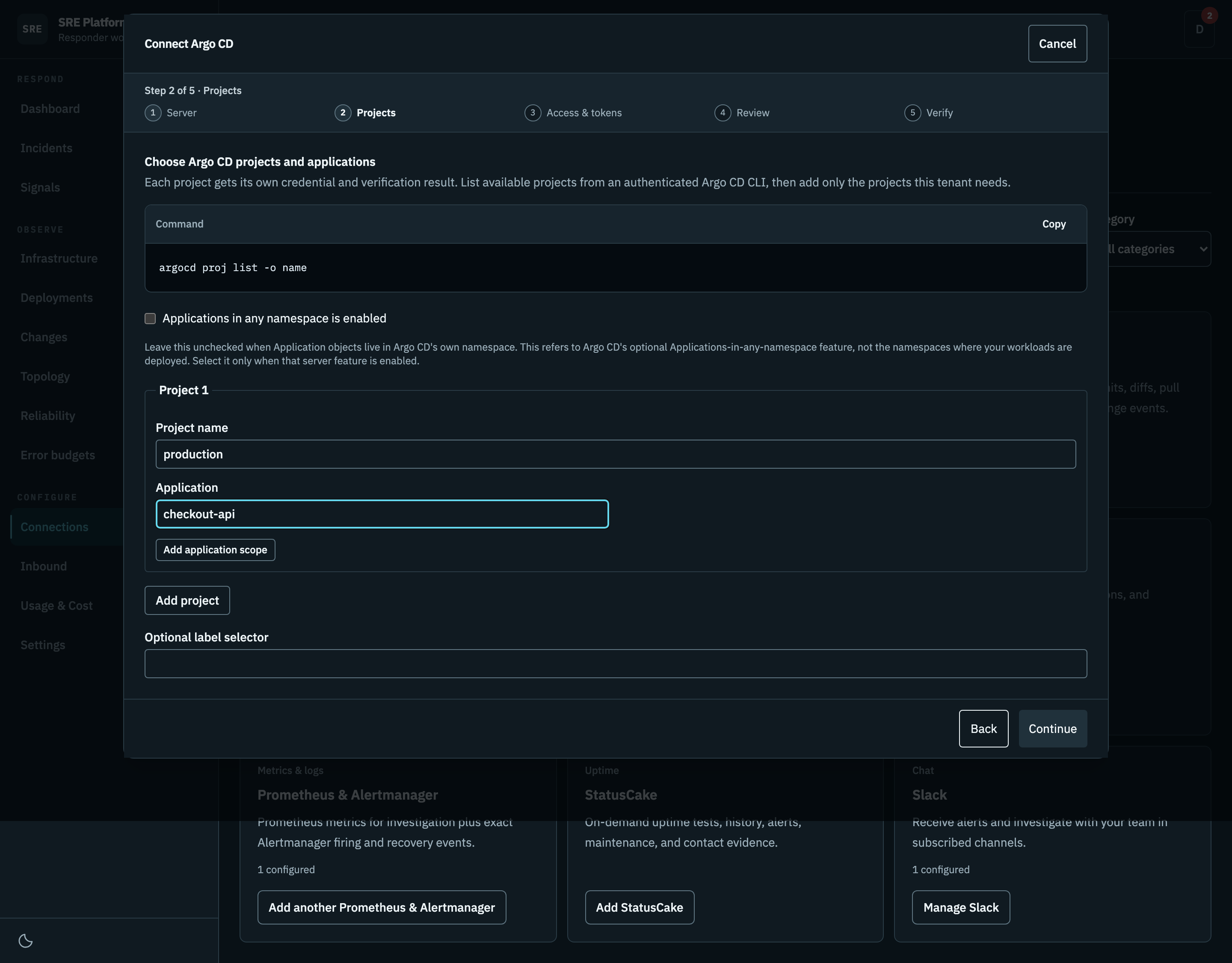
Task: Open Infrastructure in the sidebar
Action: click(x=59, y=259)
